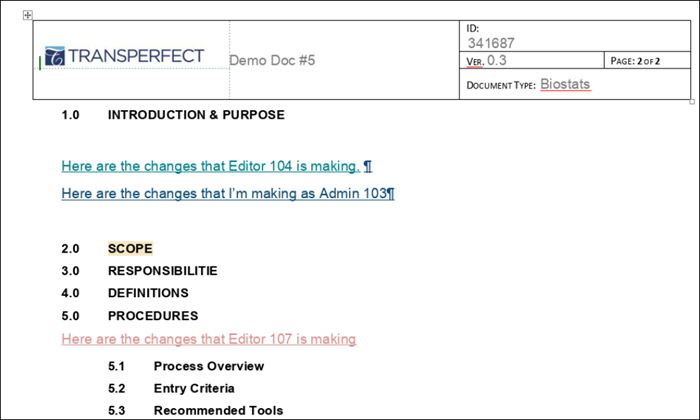The image size is (700, 420).
Task: Click the Recommended Tools subheading
Action: coord(218,410)
